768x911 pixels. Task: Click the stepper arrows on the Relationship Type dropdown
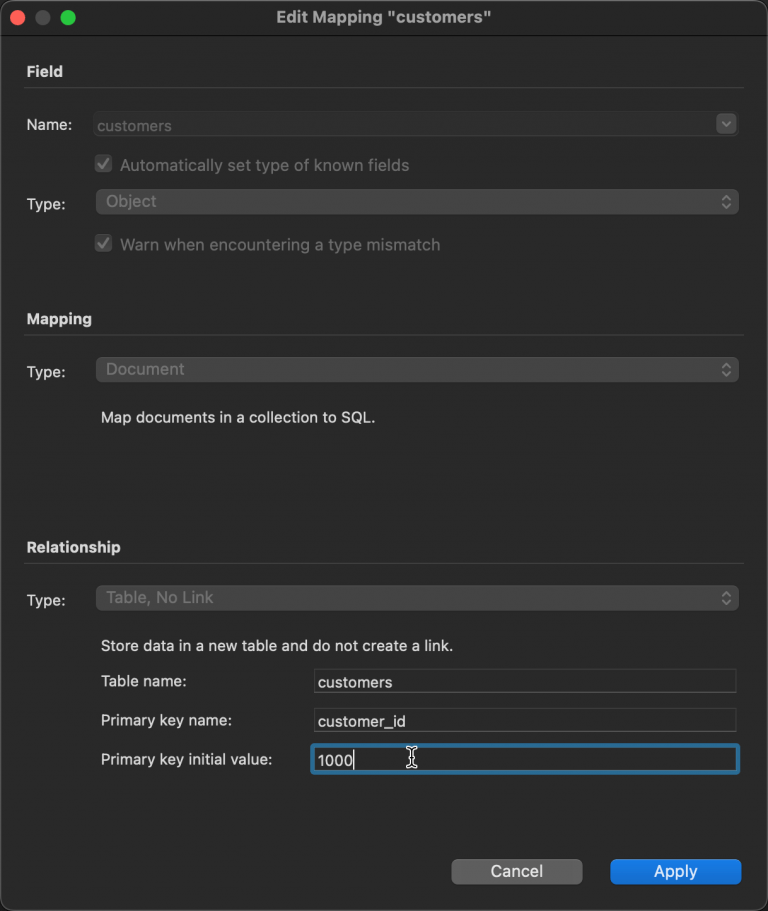pyautogui.click(x=727, y=597)
